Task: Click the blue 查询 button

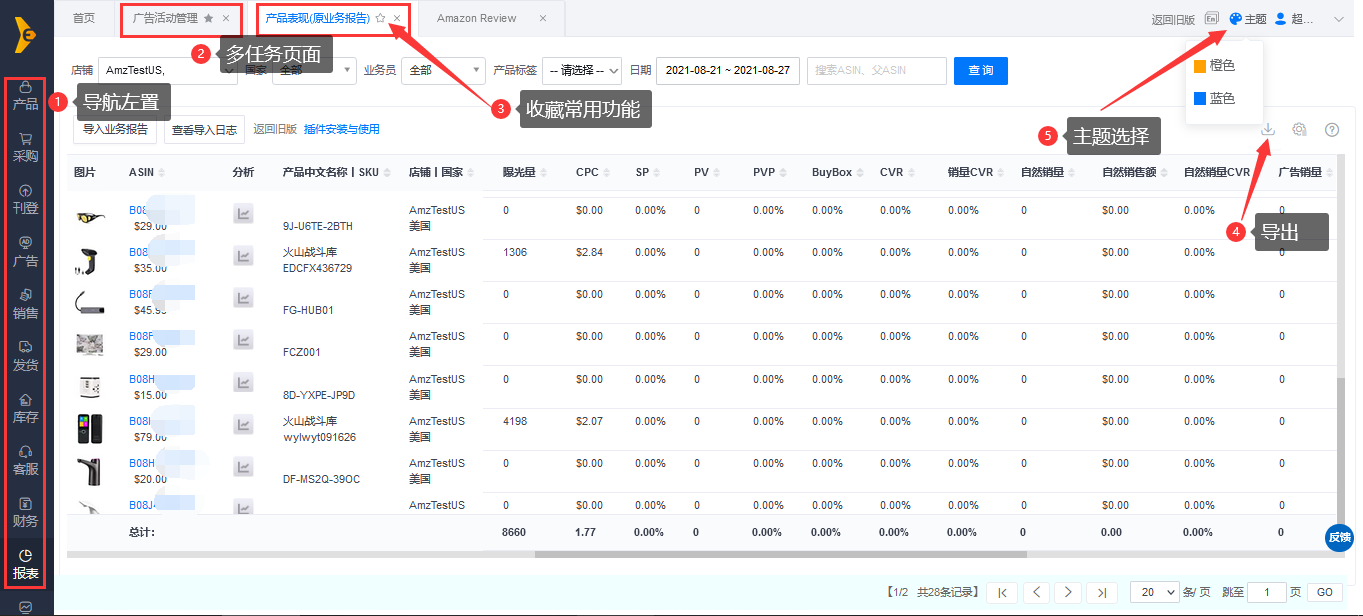Action: coord(981,70)
